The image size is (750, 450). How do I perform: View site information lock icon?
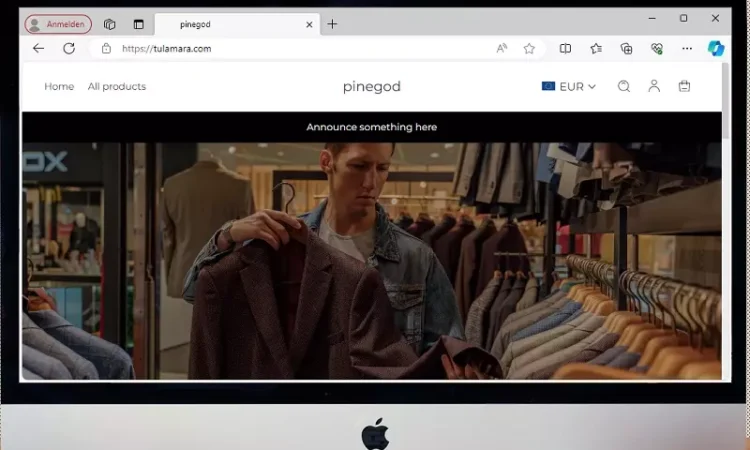click(x=106, y=48)
